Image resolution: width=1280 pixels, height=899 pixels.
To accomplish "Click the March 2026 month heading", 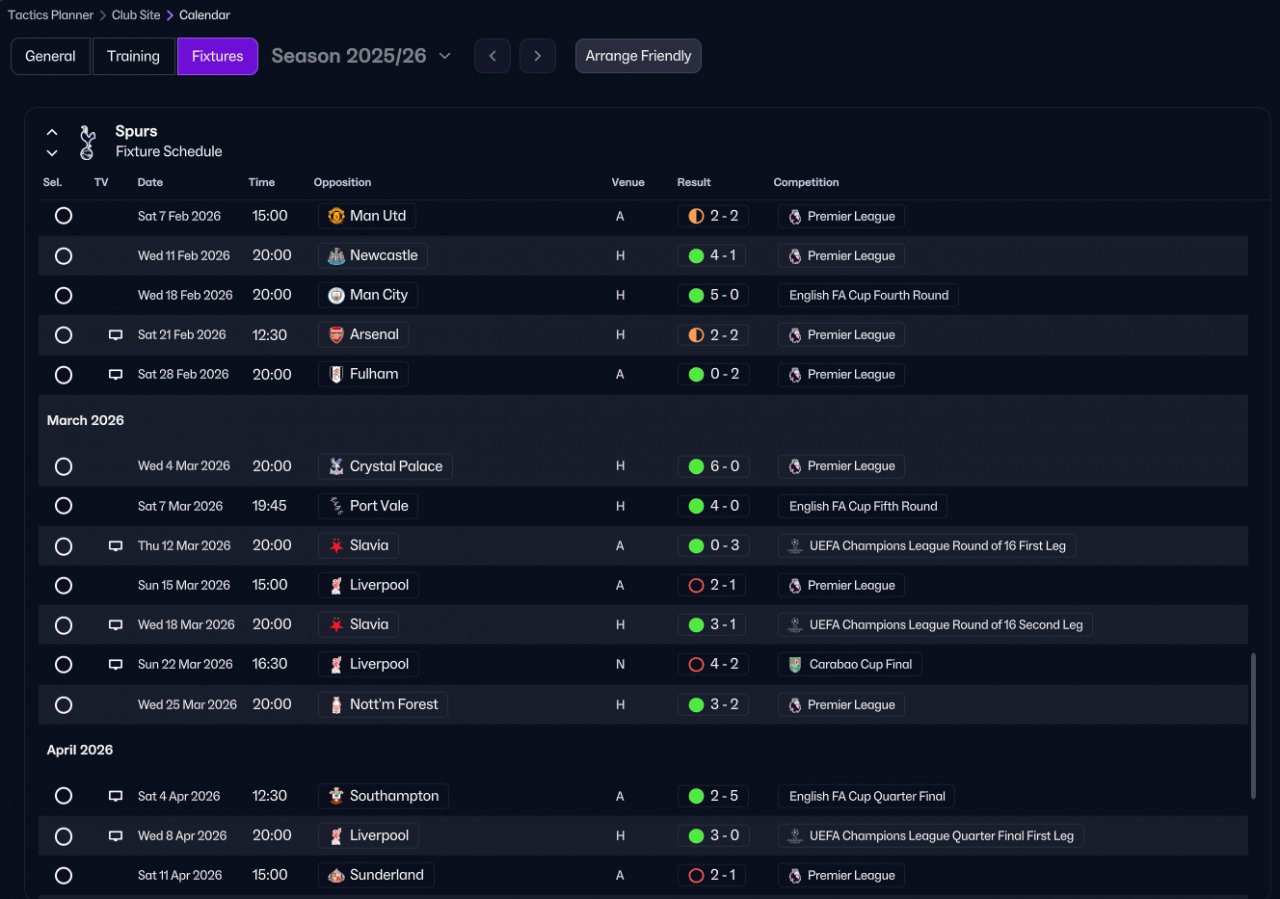I will pos(85,421).
